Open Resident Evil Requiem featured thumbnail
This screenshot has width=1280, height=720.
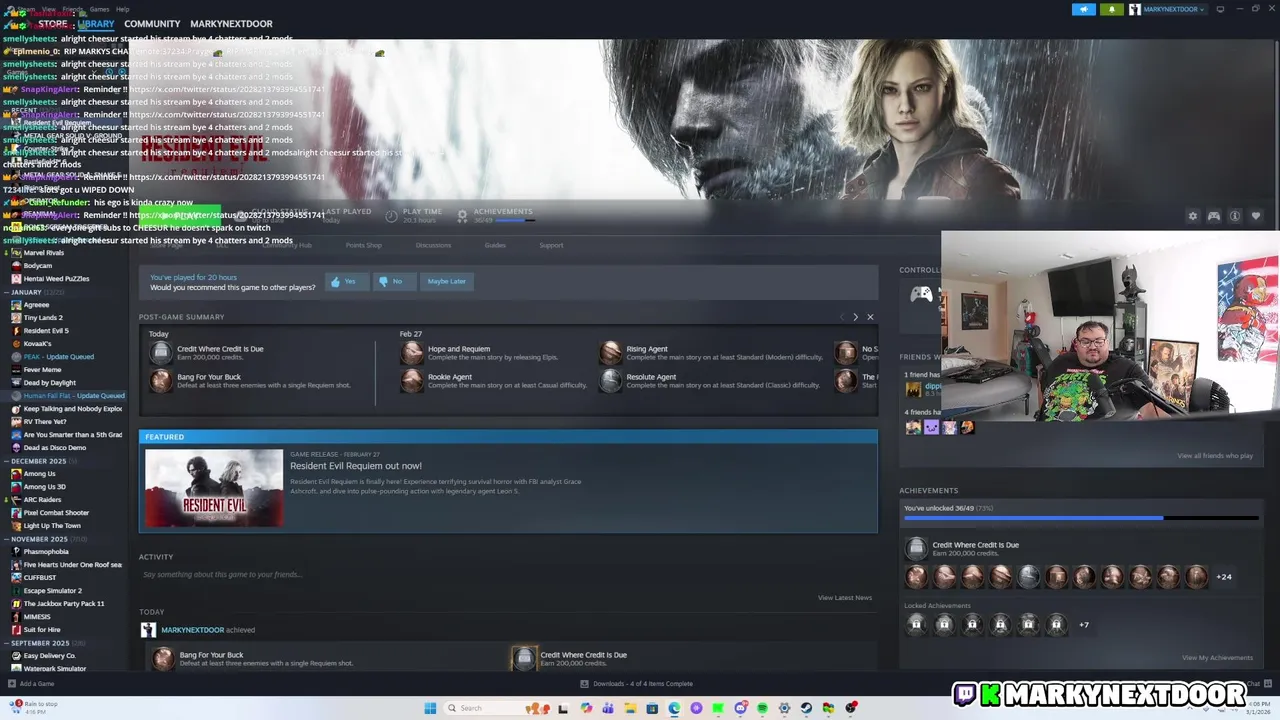coord(214,488)
